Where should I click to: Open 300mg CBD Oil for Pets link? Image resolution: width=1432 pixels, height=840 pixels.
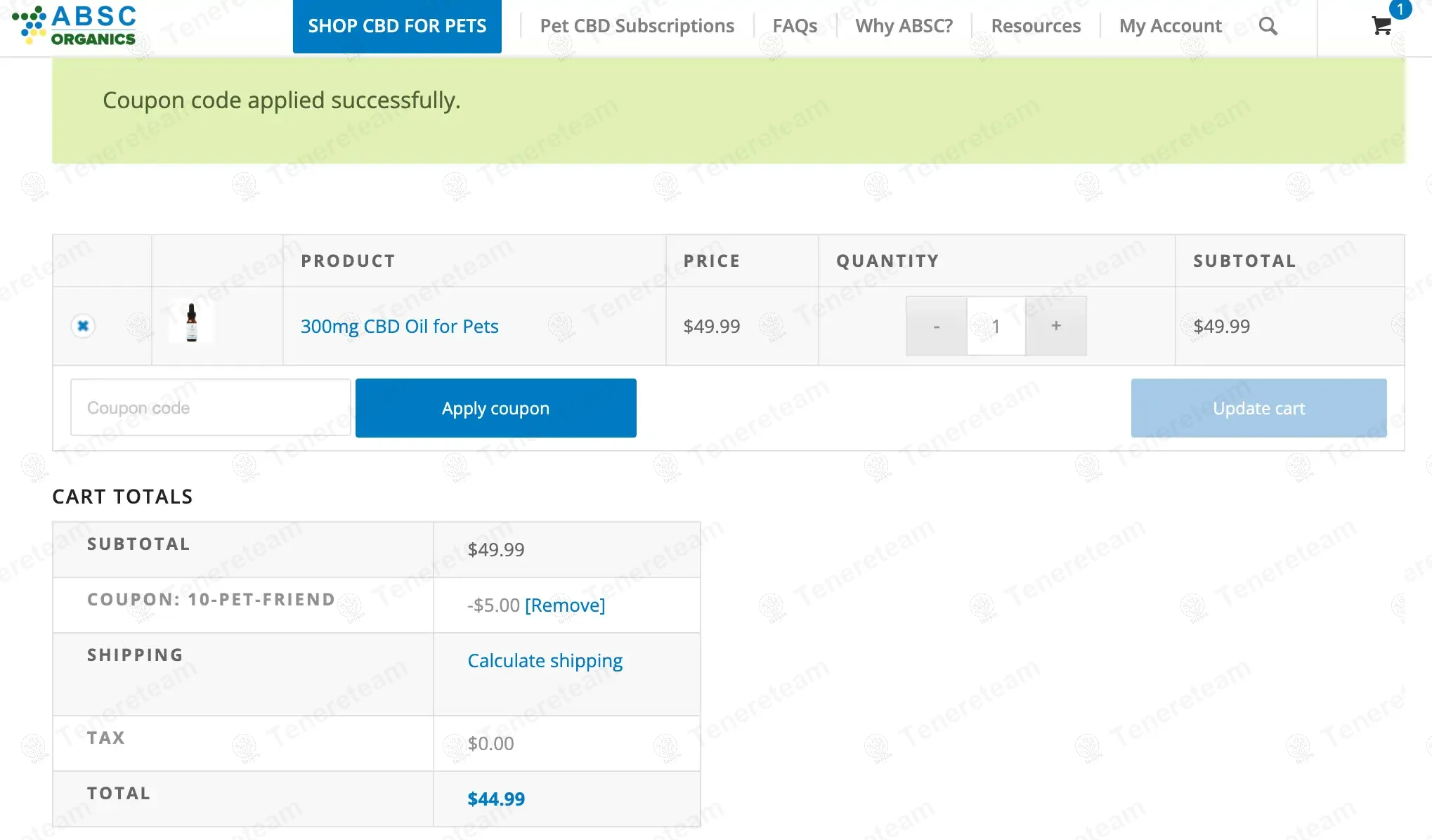pos(399,326)
